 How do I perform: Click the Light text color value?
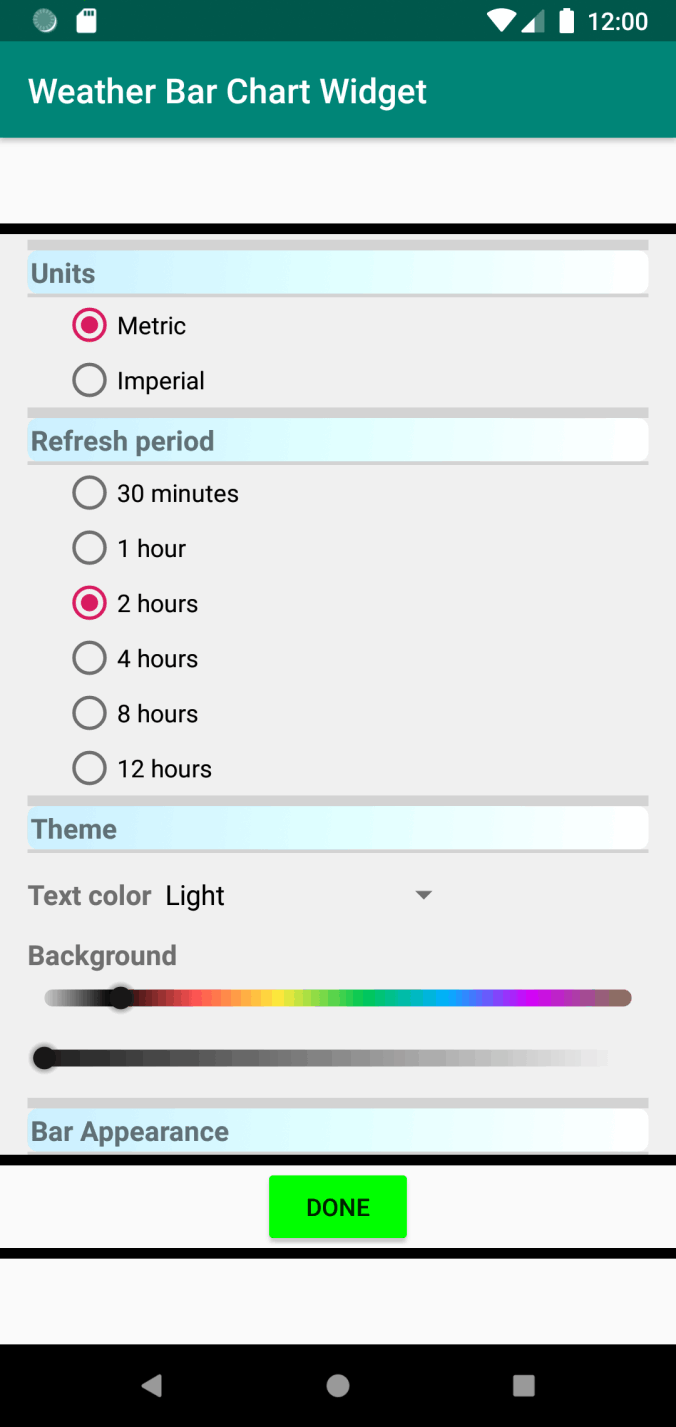tap(196, 896)
